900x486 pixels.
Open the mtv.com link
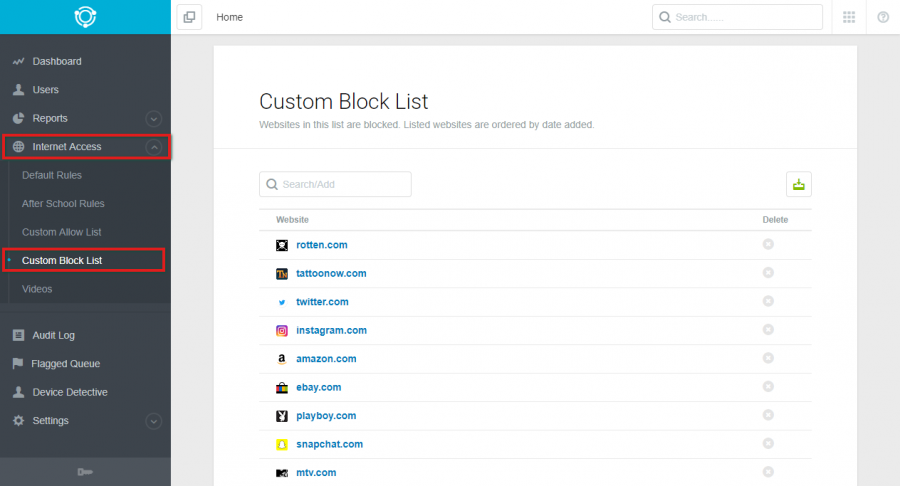tap(316, 473)
